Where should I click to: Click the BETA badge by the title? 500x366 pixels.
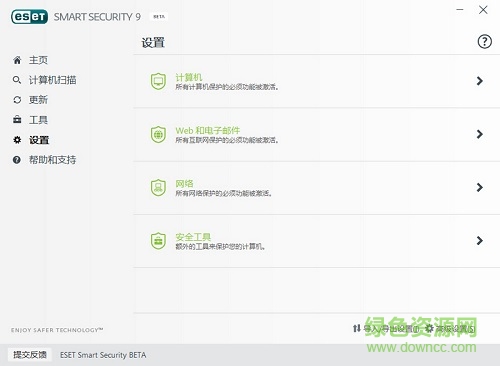(x=159, y=16)
